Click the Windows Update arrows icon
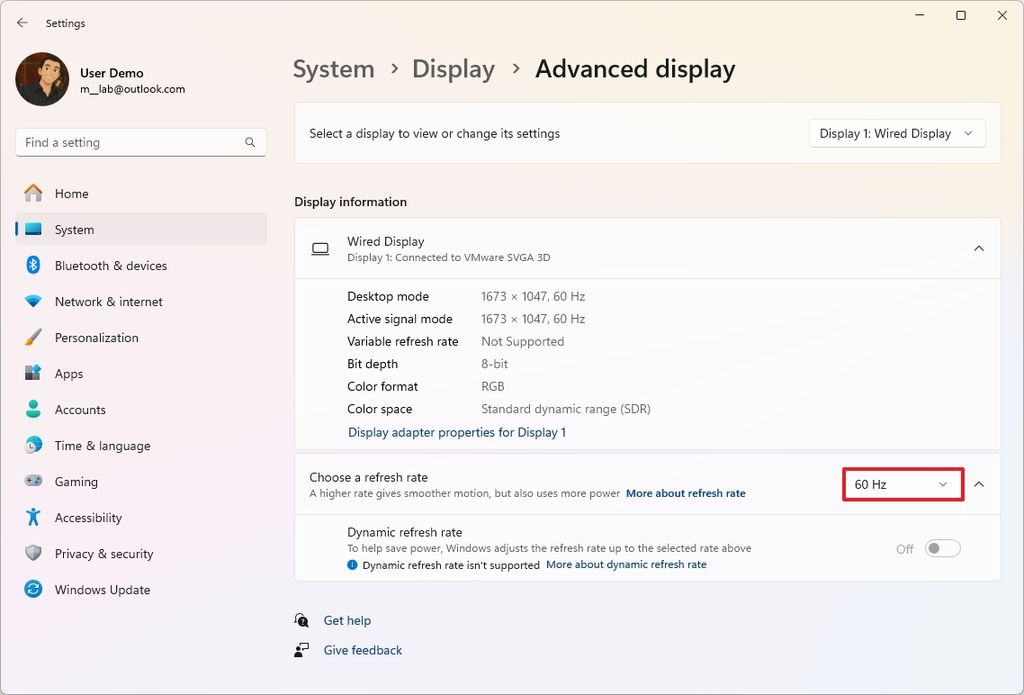The height and width of the screenshot is (695, 1024). (33, 589)
